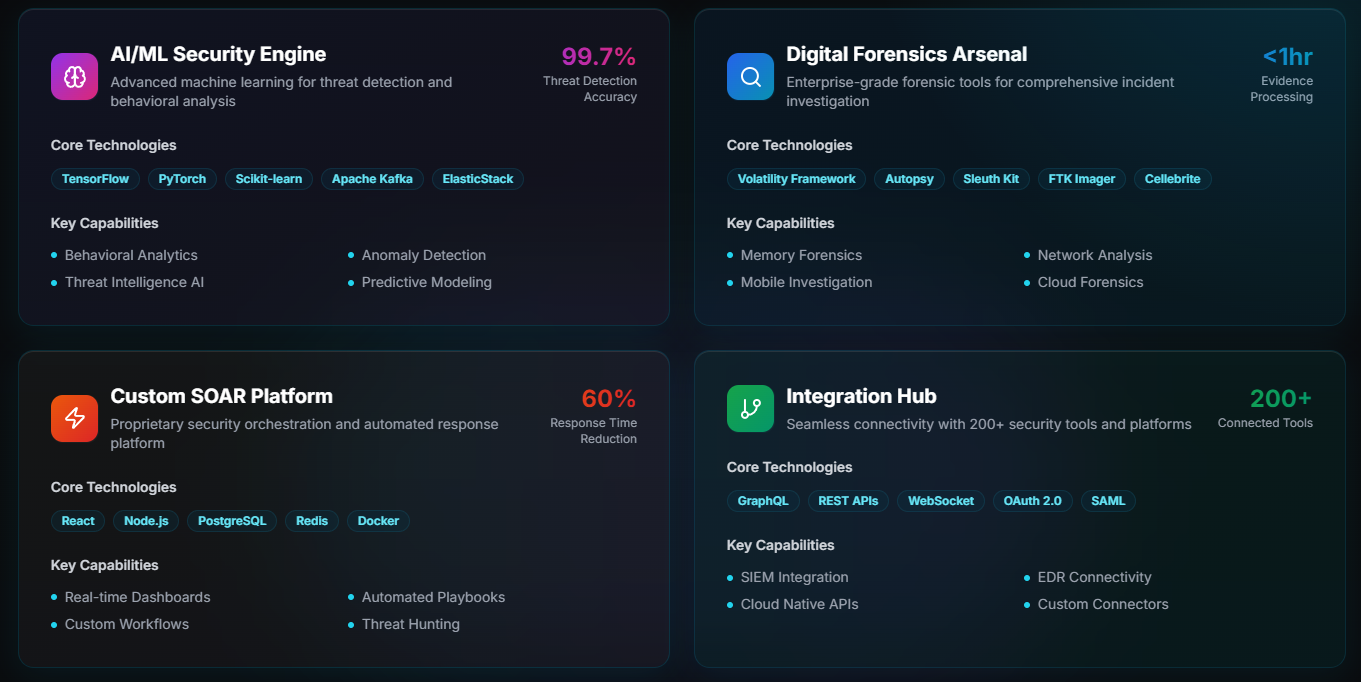Click the Redis technology badge
Viewport: 1361px width, 682px height.
(x=311, y=520)
